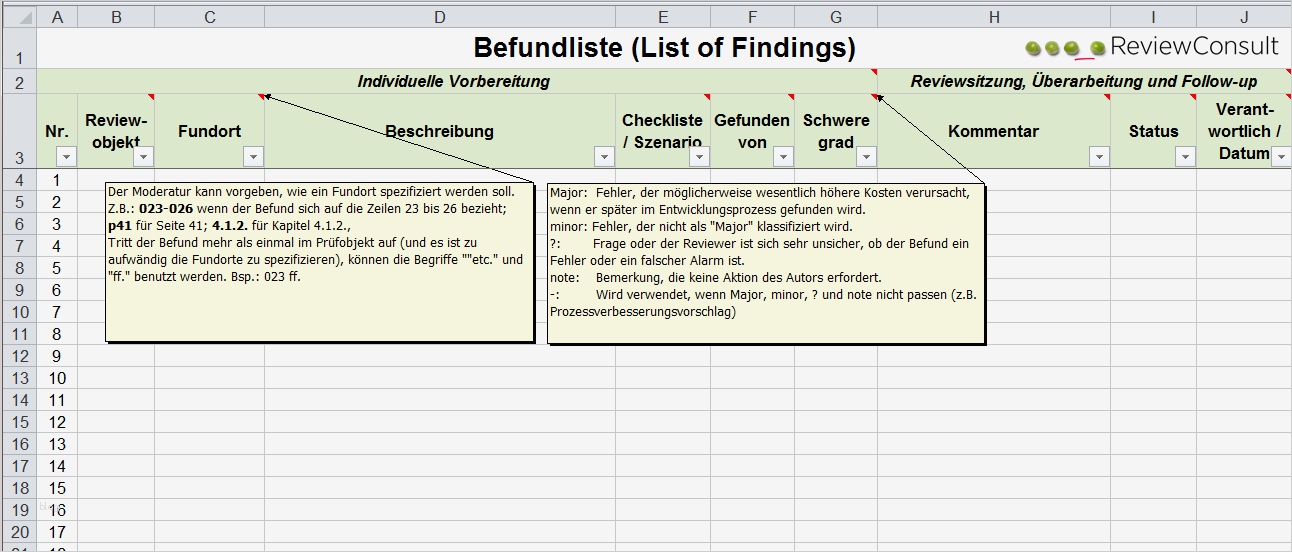Image resolution: width=1292 pixels, height=552 pixels.
Task: Select column D header
Action: point(440,17)
